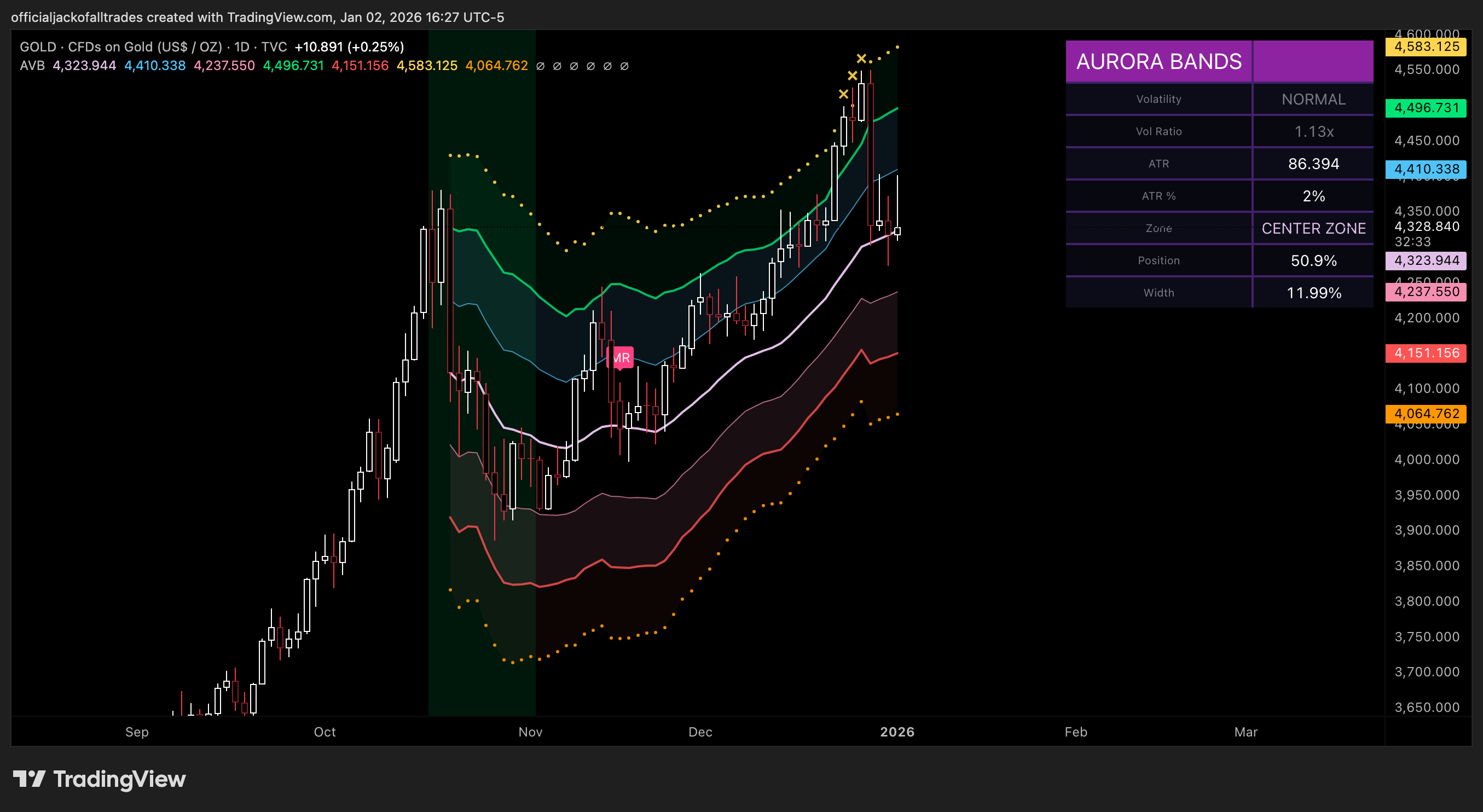Click the Position 50.9% value
The width and height of the screenshot is (1483, 812).
click(x=1313, y=260)
